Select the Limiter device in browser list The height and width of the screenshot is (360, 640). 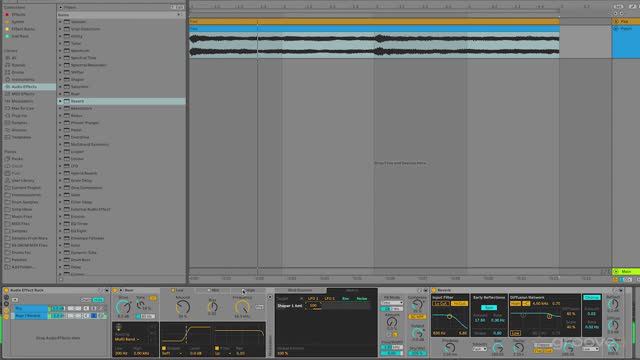(77, 159)
